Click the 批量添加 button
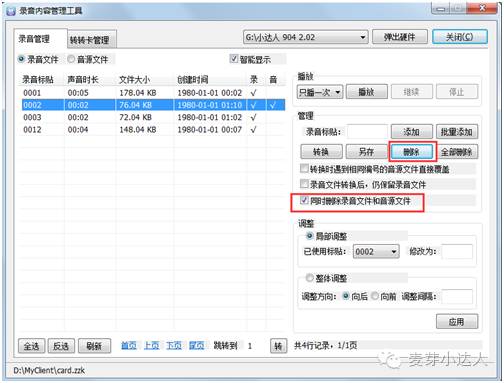The height and width of the screenshot is (383, 504). click(x=457, y=132)
